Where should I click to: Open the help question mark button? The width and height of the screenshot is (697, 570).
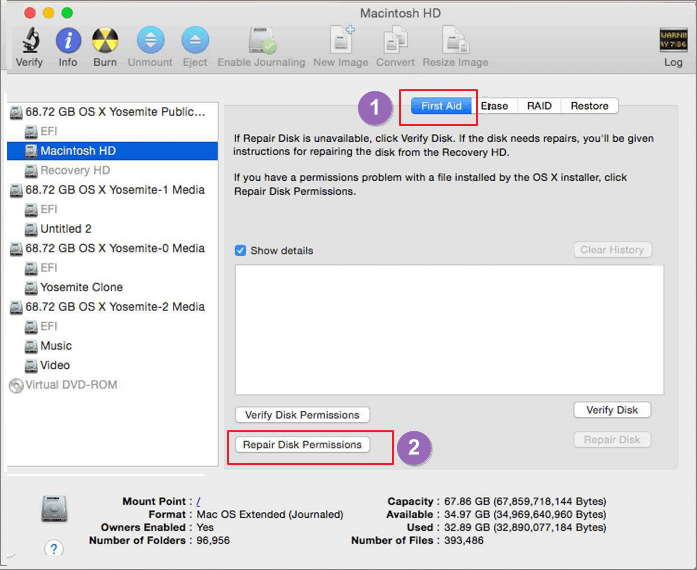pyautogui.click(x=54, y=548)
